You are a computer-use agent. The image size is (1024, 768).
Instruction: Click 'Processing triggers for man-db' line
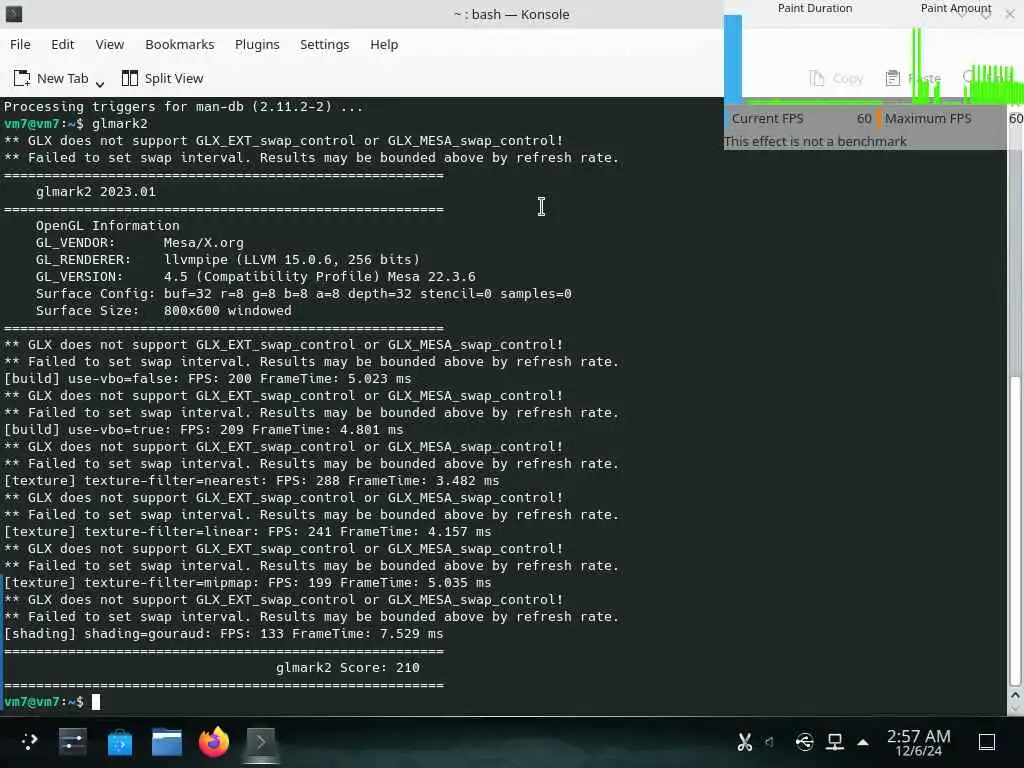pos(184,106)
